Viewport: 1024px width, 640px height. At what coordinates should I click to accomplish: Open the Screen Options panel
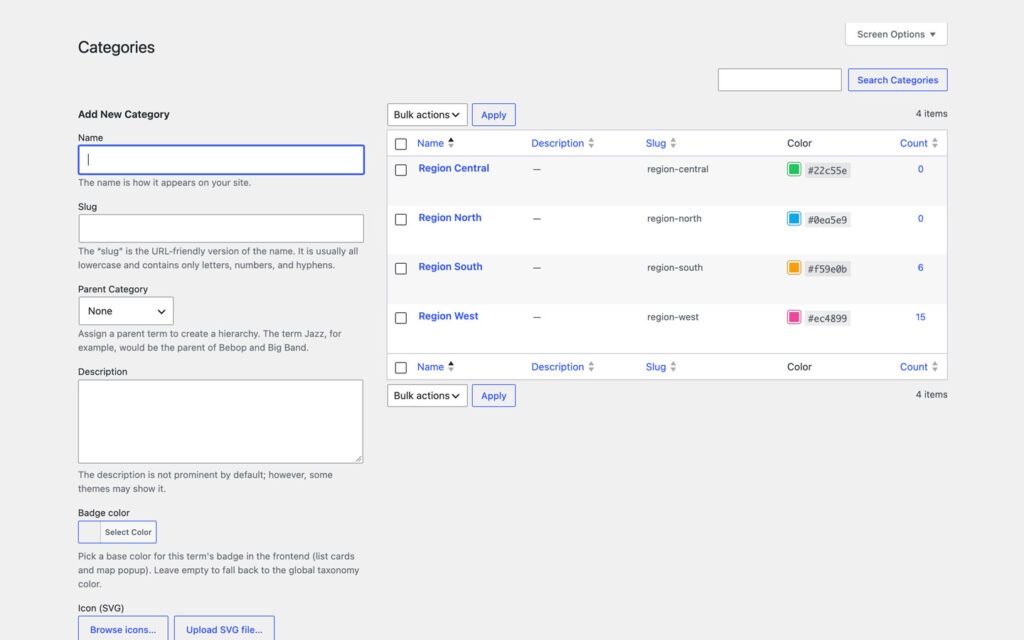[896, 34]
